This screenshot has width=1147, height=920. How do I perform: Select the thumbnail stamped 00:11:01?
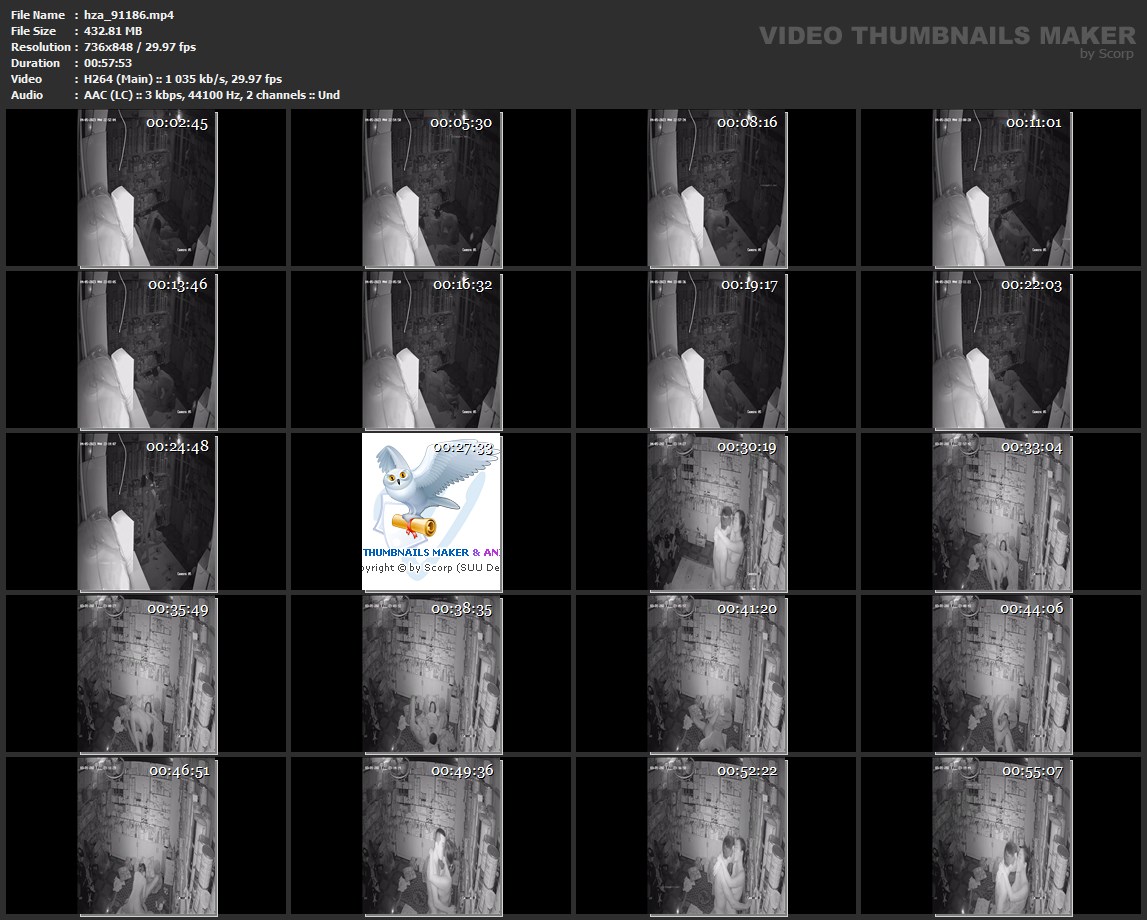(x=1001, y=188)
